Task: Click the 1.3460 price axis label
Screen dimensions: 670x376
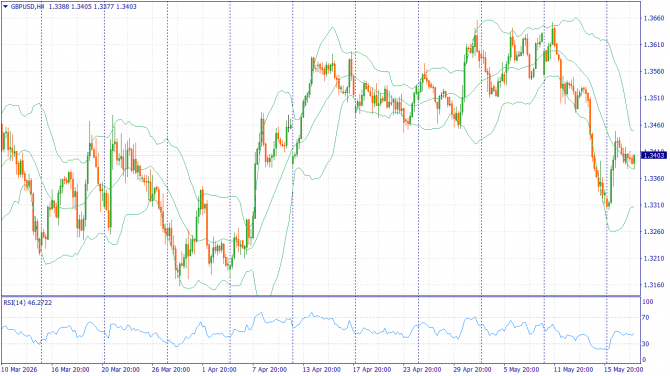Action: (x=654, y=125)
